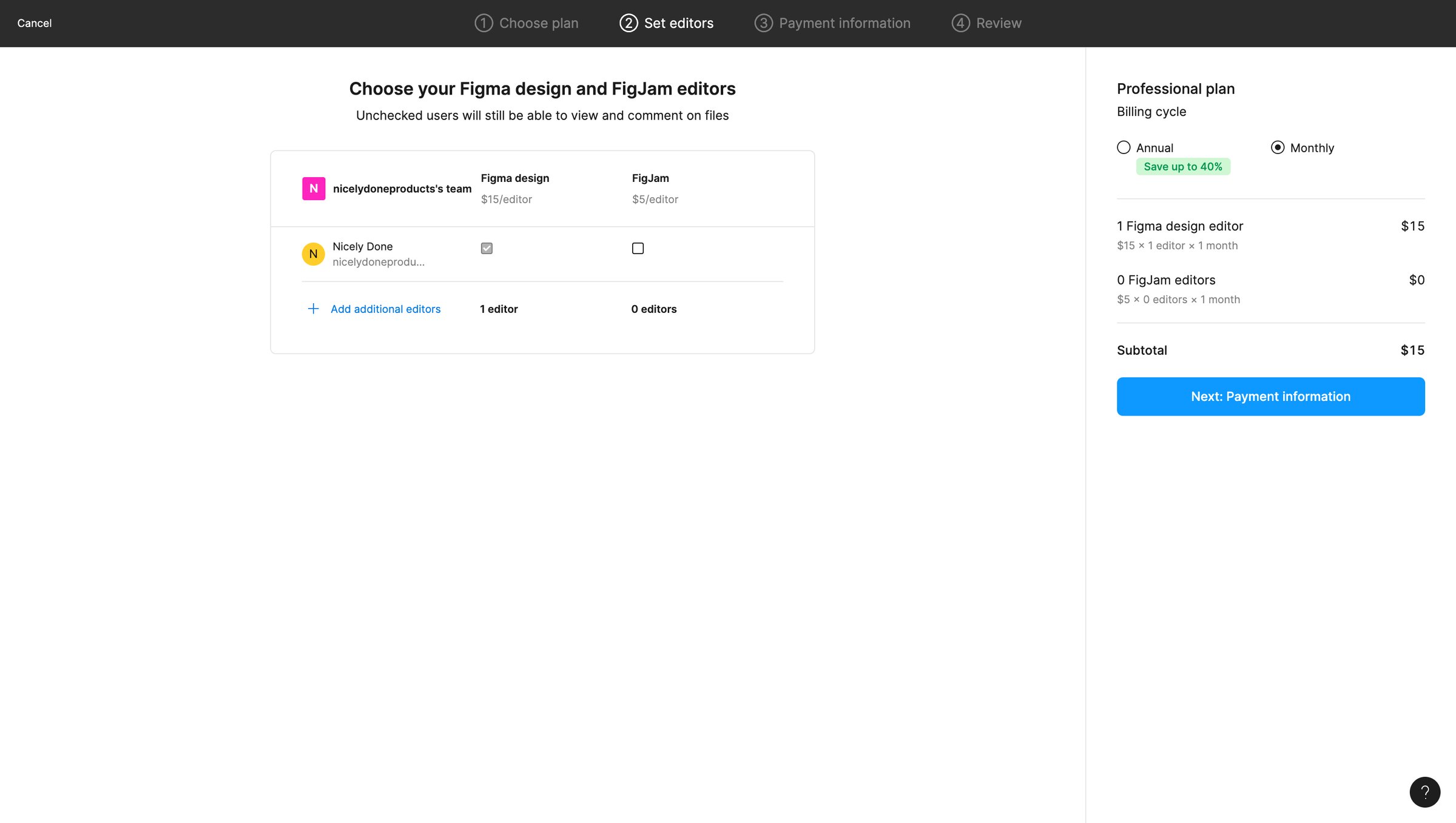Click the $15 × 1 editor × 1 month detail
Screen dimensions: 1456x823
coord(1177,246)
